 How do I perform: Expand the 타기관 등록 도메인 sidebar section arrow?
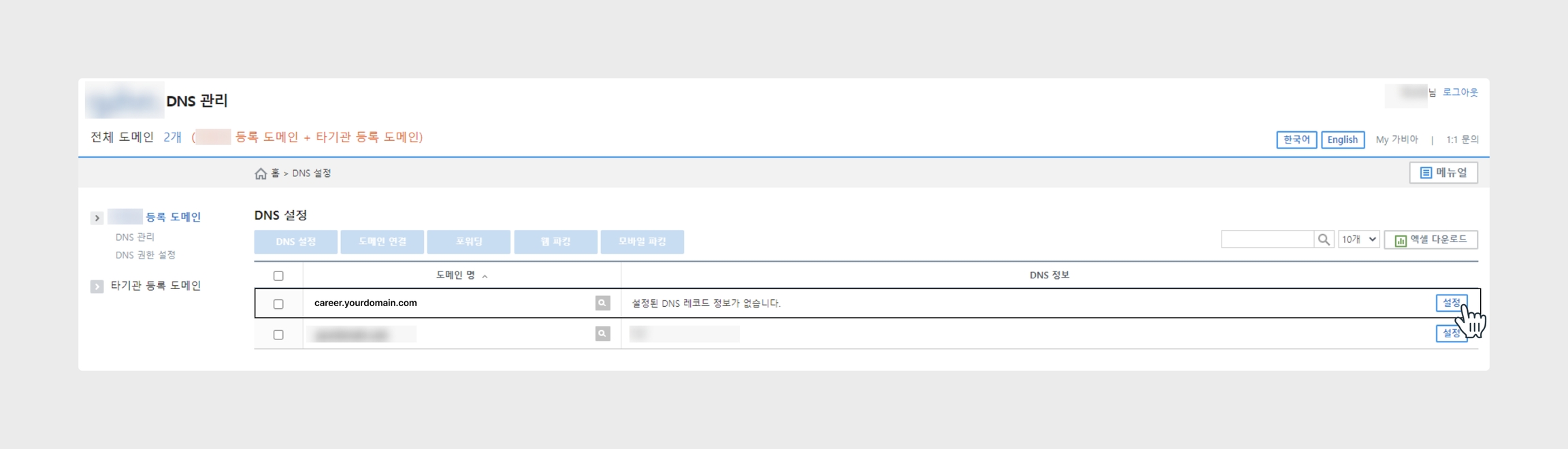pyautogui.click(x=97, y=286)
